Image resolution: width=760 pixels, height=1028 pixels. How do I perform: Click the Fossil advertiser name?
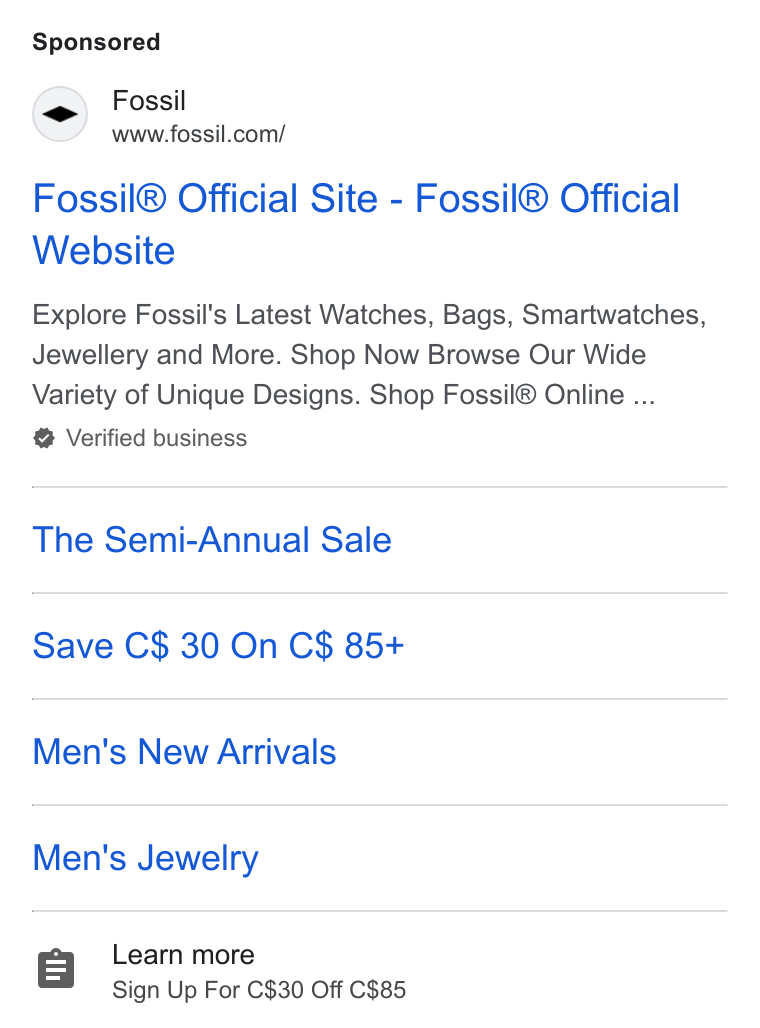point(149,101)
